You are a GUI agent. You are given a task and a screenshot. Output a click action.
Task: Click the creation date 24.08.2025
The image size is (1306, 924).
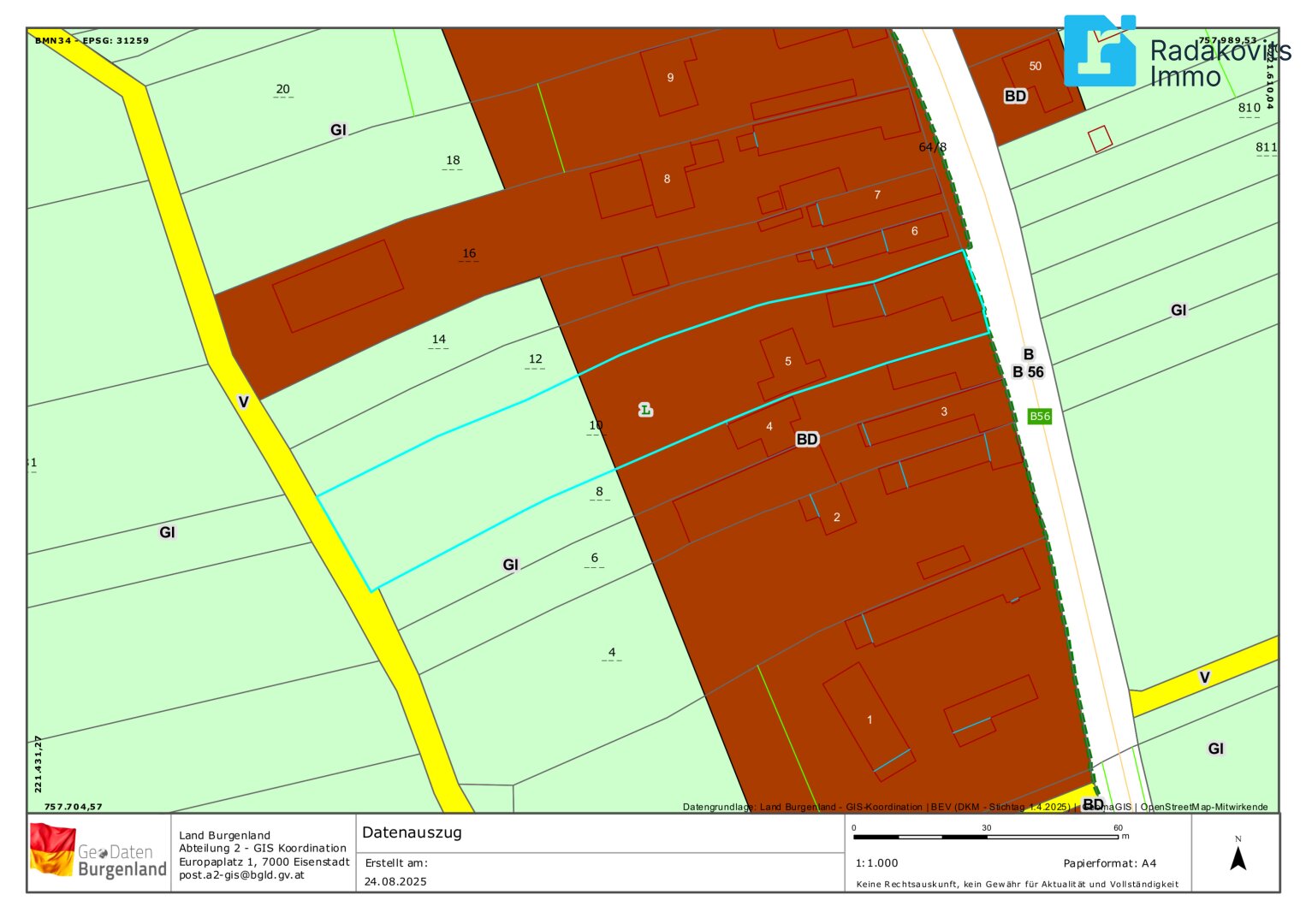[395, 881]
